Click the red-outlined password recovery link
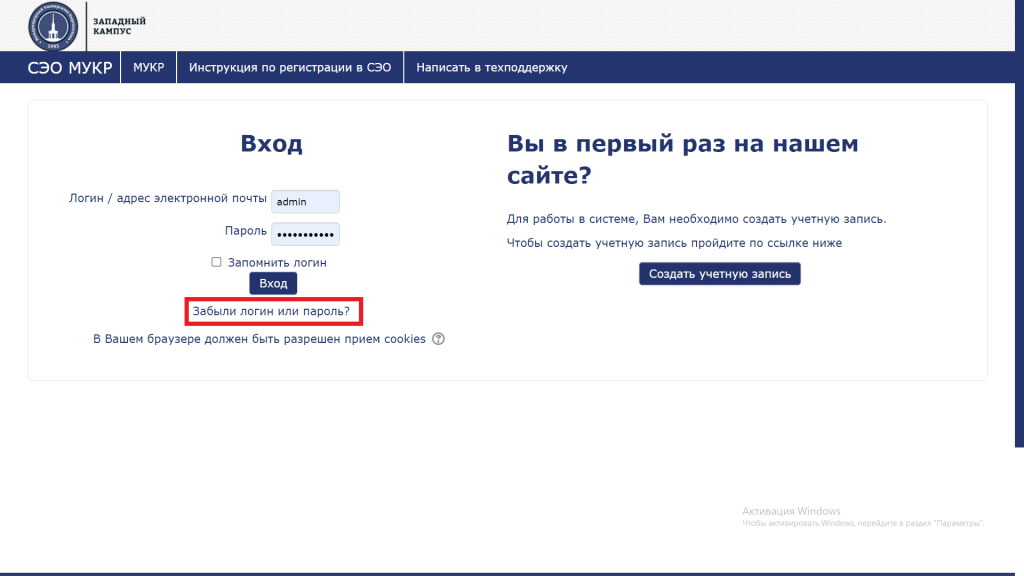This screenshot has width=1024, height=576. click(x=273, y=311)
